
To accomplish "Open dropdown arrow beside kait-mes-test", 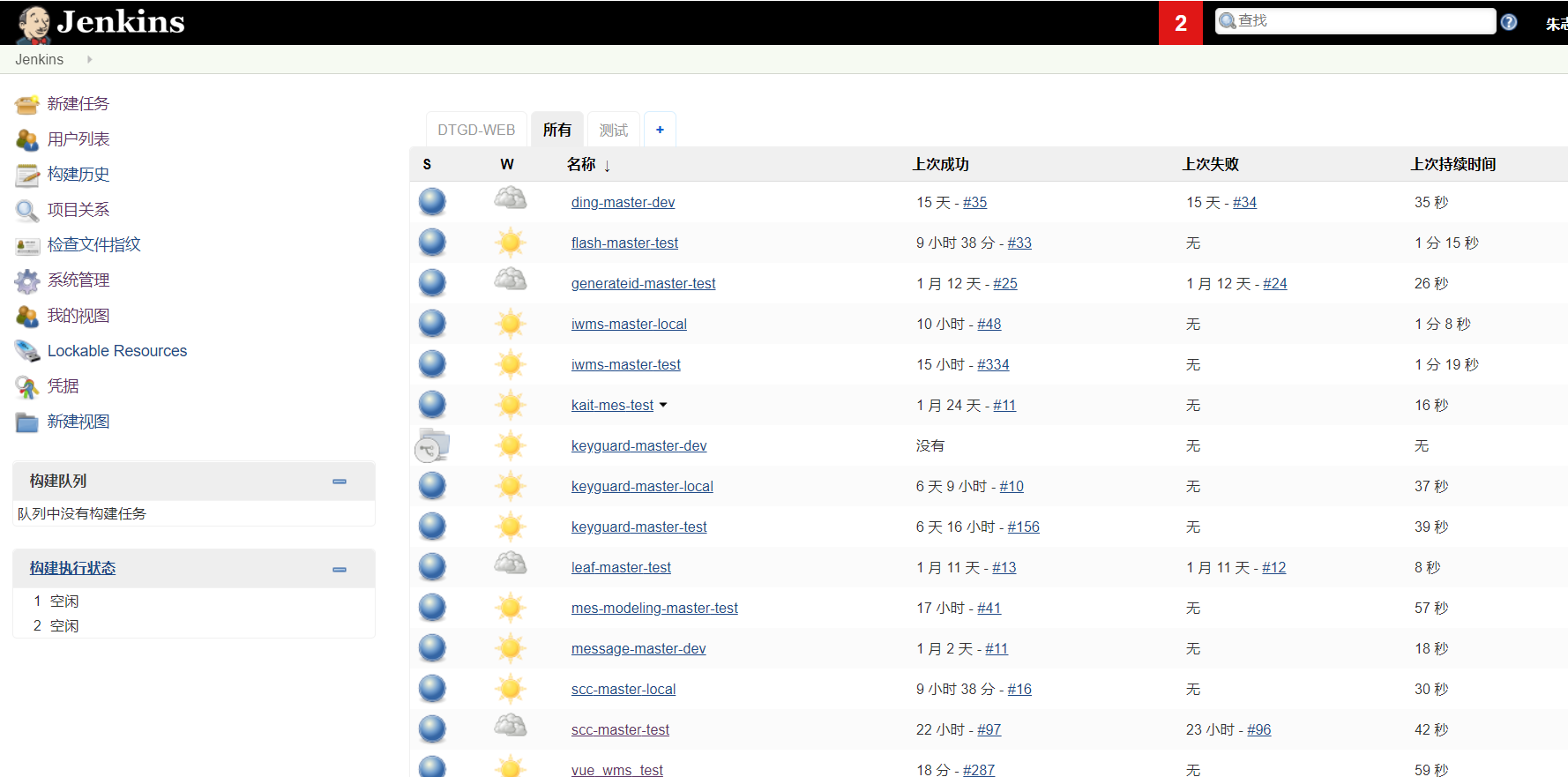I will click(663, 406).
